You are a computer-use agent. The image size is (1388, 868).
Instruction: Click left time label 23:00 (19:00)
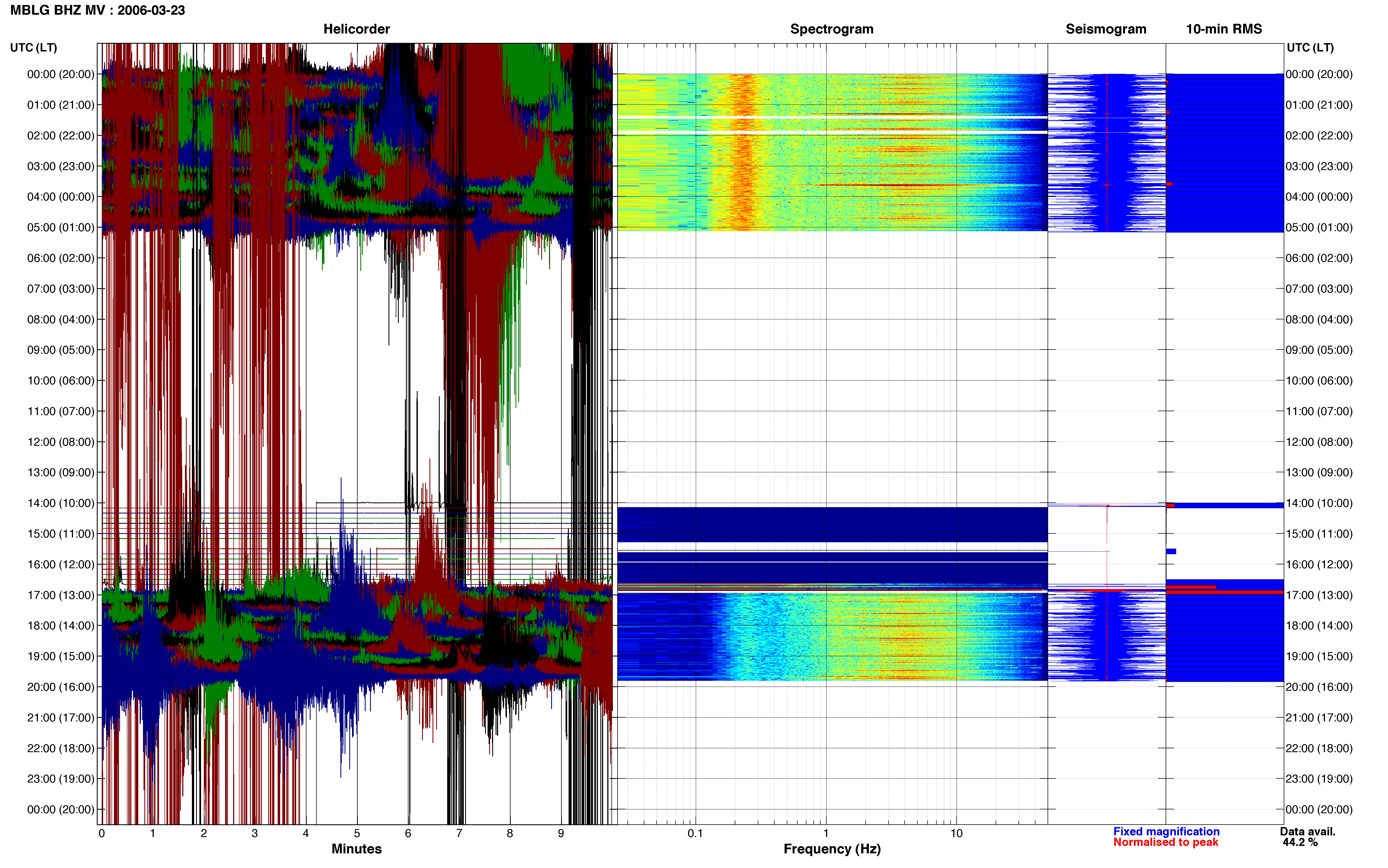pyautogui.click(x=61, y=779)
